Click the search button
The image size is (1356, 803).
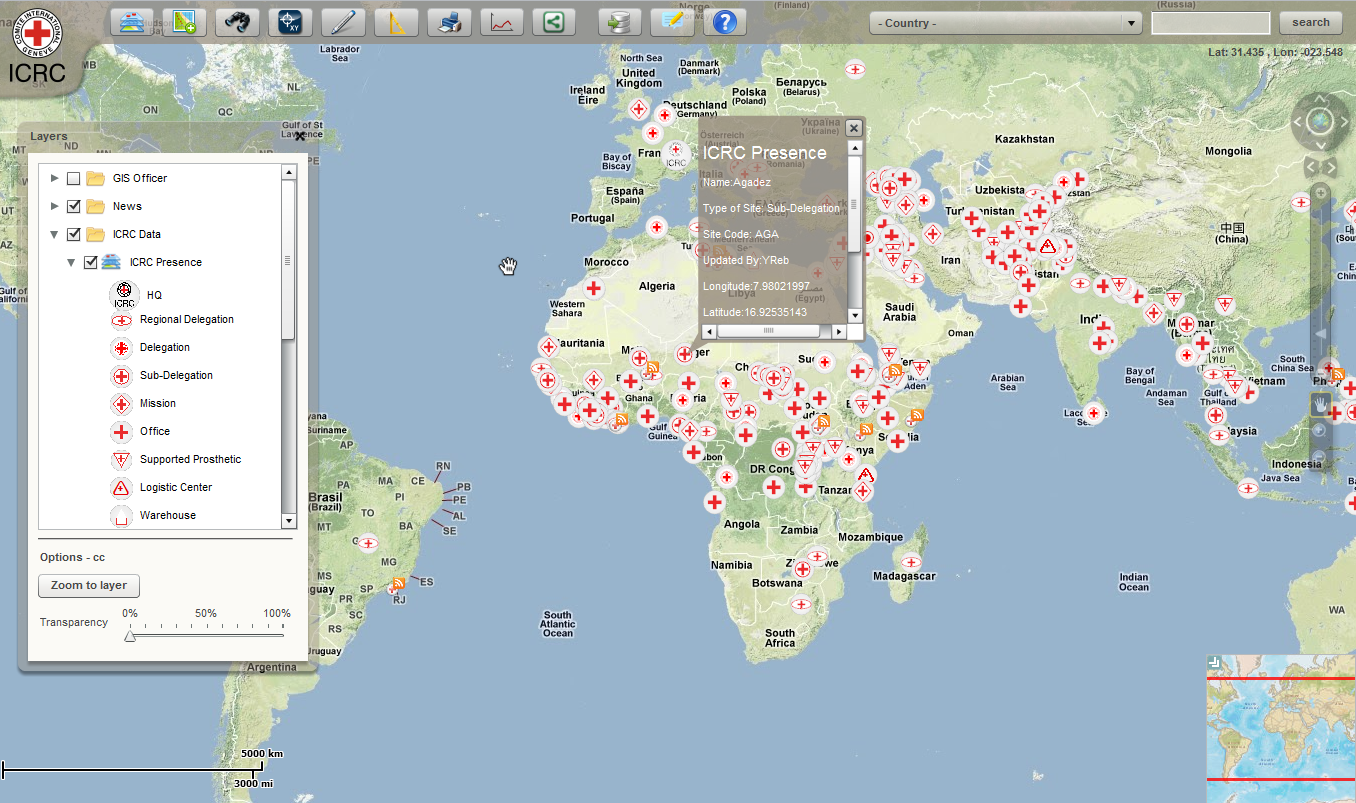[1311, 22]
